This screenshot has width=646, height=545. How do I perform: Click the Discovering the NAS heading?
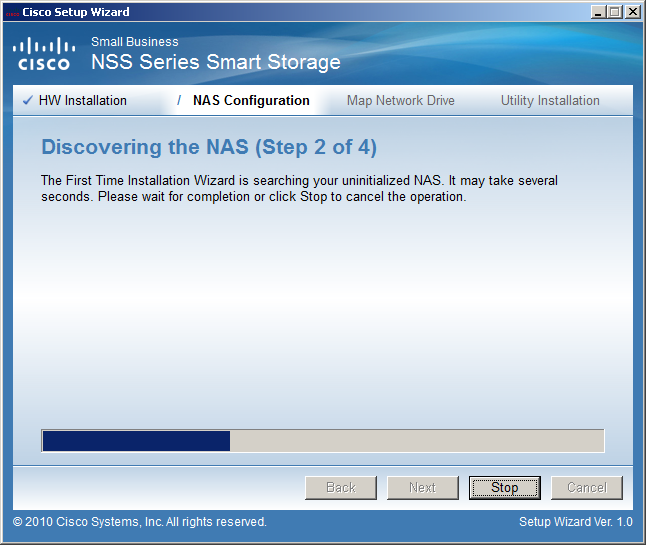pyautogui.click(x=209, y=147)
